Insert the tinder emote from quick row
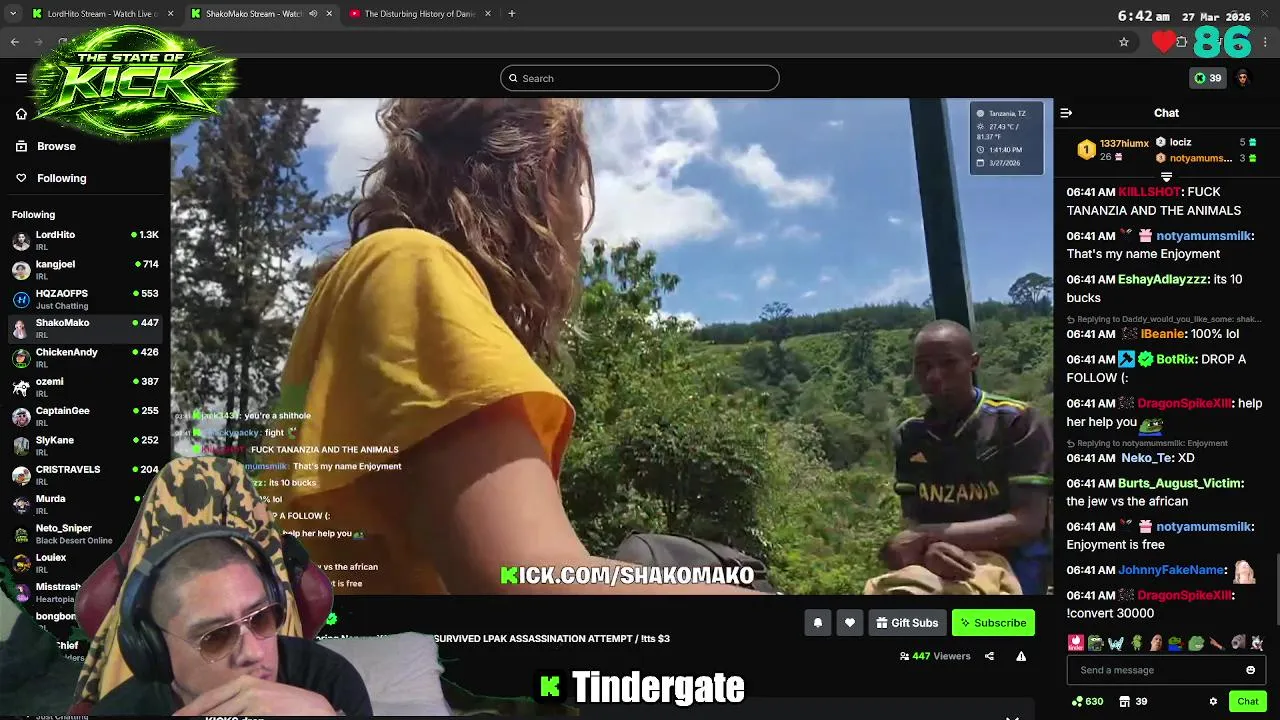Viewport: 1280px width, 720px height. coord(1075,643)
